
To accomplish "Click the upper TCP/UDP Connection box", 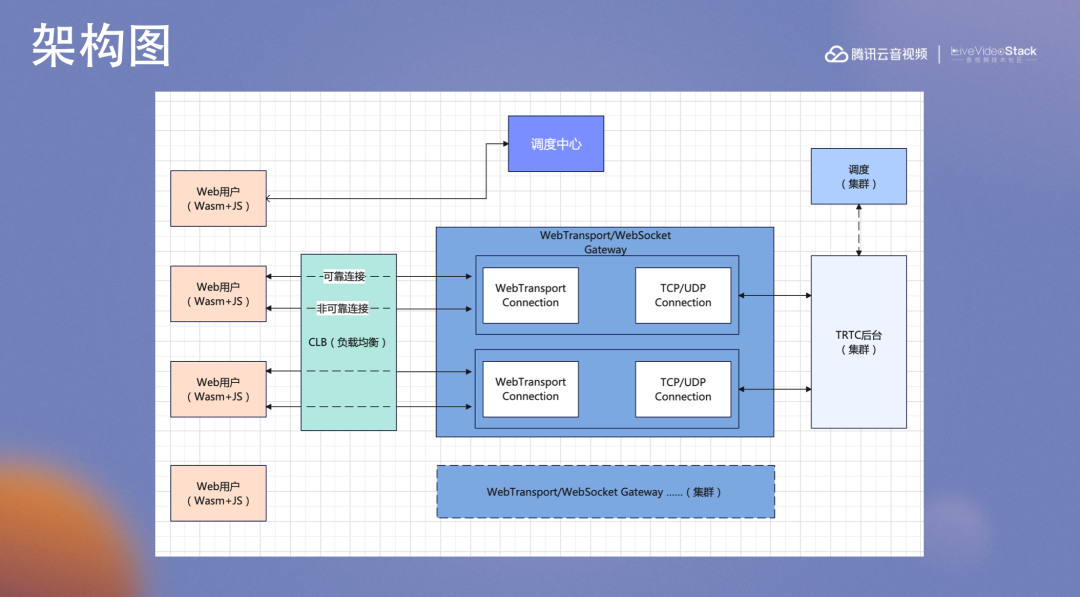I will point(683,295).
